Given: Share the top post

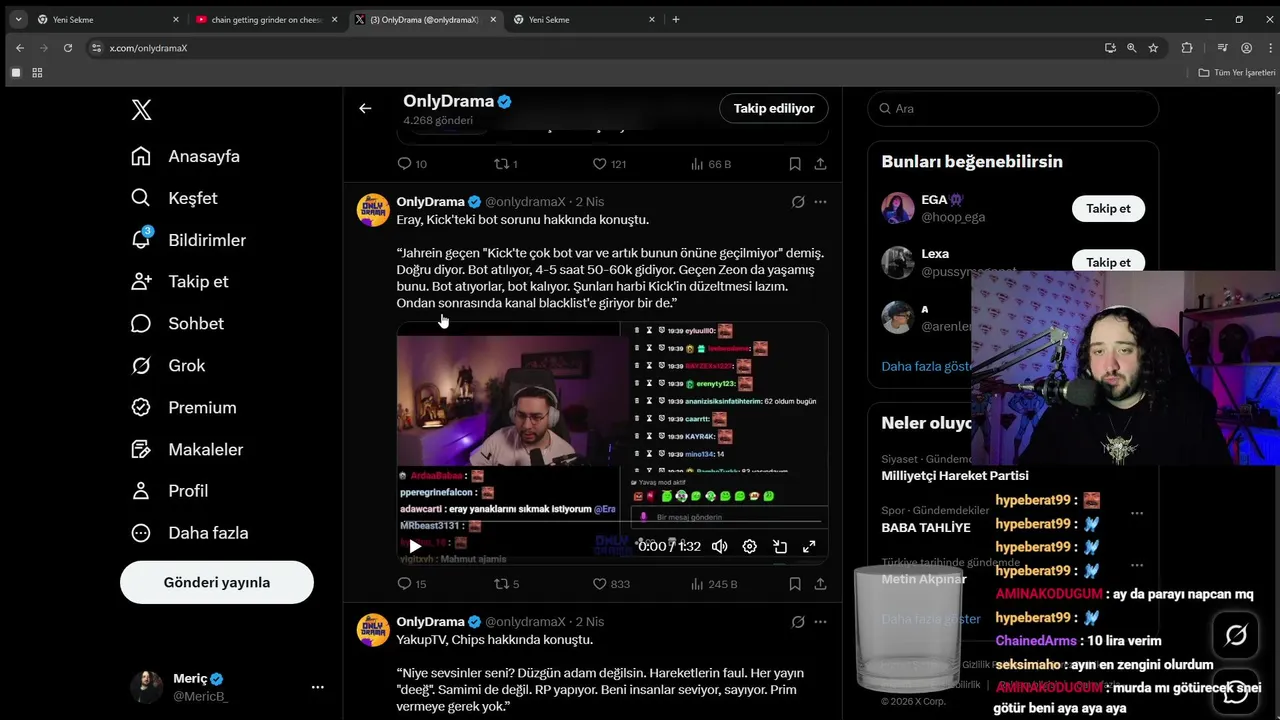Looking at the screenshot, I should pyautogui.click(x=820, y=164).
